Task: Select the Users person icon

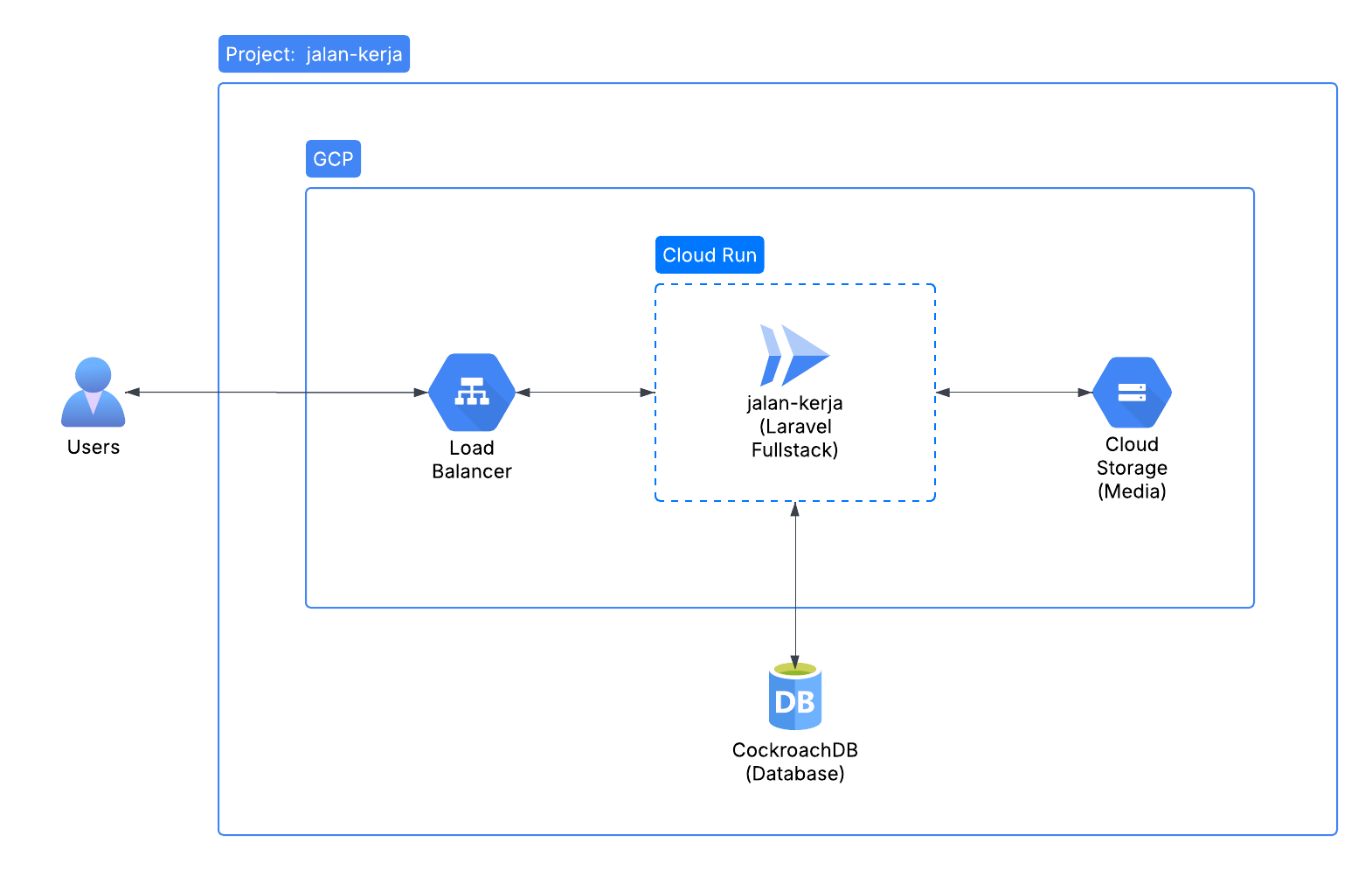Action: pyautogui.click(x=94, y=392)
